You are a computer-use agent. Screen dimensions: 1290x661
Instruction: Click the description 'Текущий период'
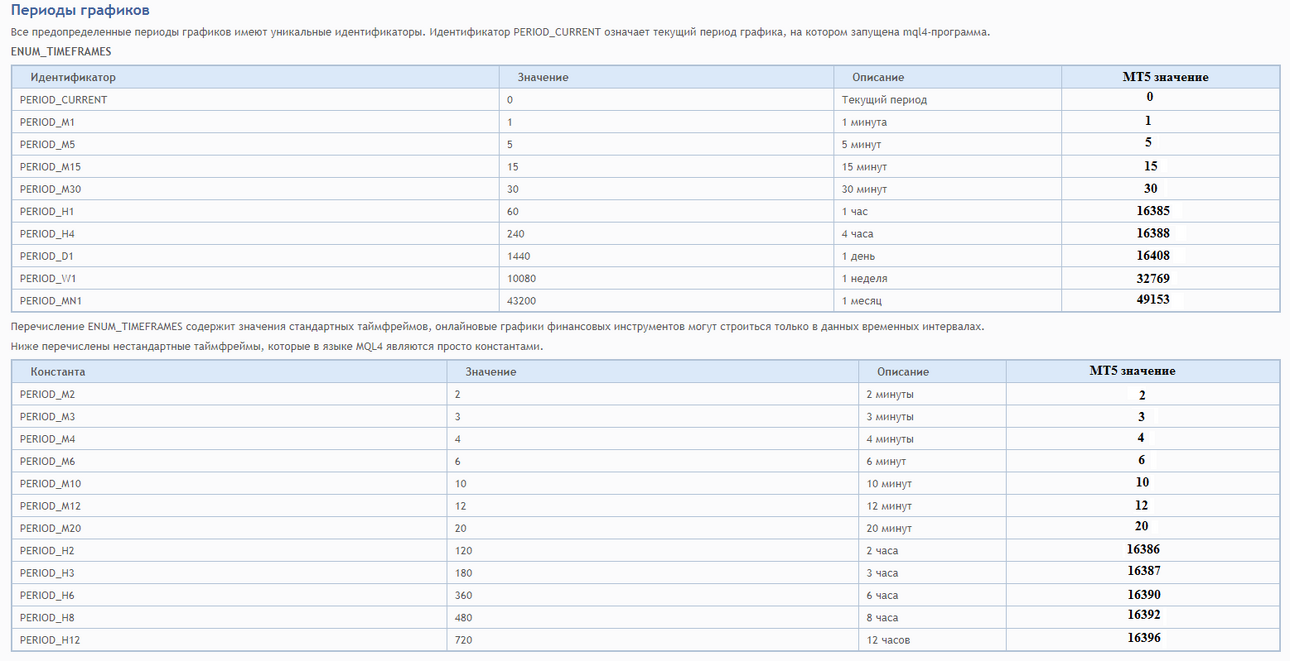click(x=884, y=100)
